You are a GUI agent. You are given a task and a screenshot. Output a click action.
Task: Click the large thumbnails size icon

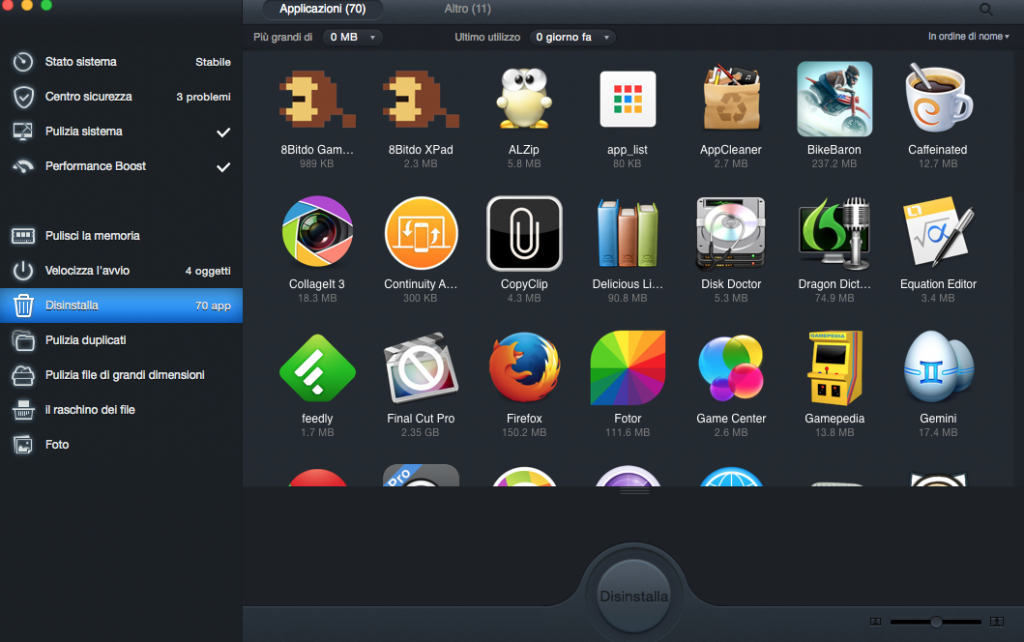coord(997,622)
